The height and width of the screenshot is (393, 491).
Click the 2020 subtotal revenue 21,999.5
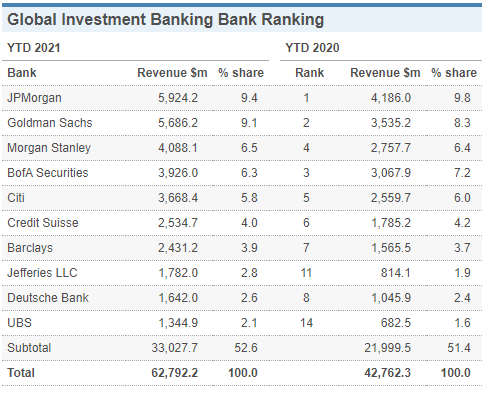(x=388, y=348)
